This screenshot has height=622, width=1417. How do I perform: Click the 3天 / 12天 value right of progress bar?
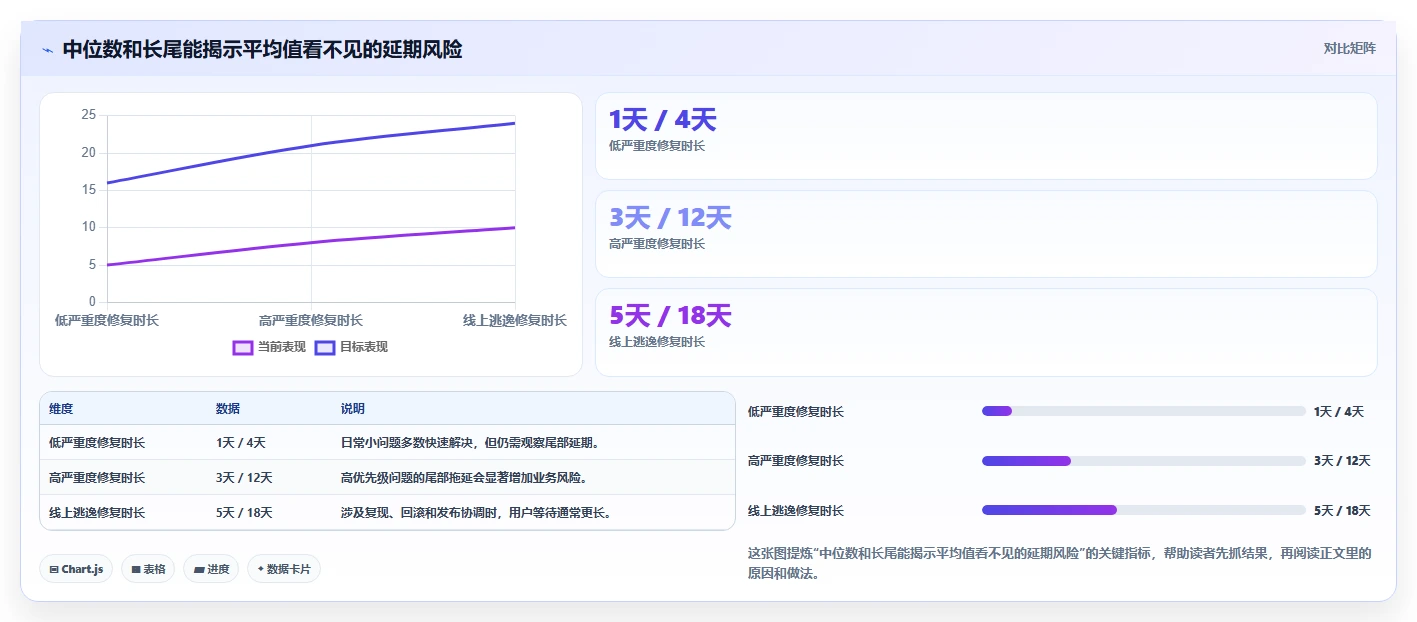(x=1342, y=461)
